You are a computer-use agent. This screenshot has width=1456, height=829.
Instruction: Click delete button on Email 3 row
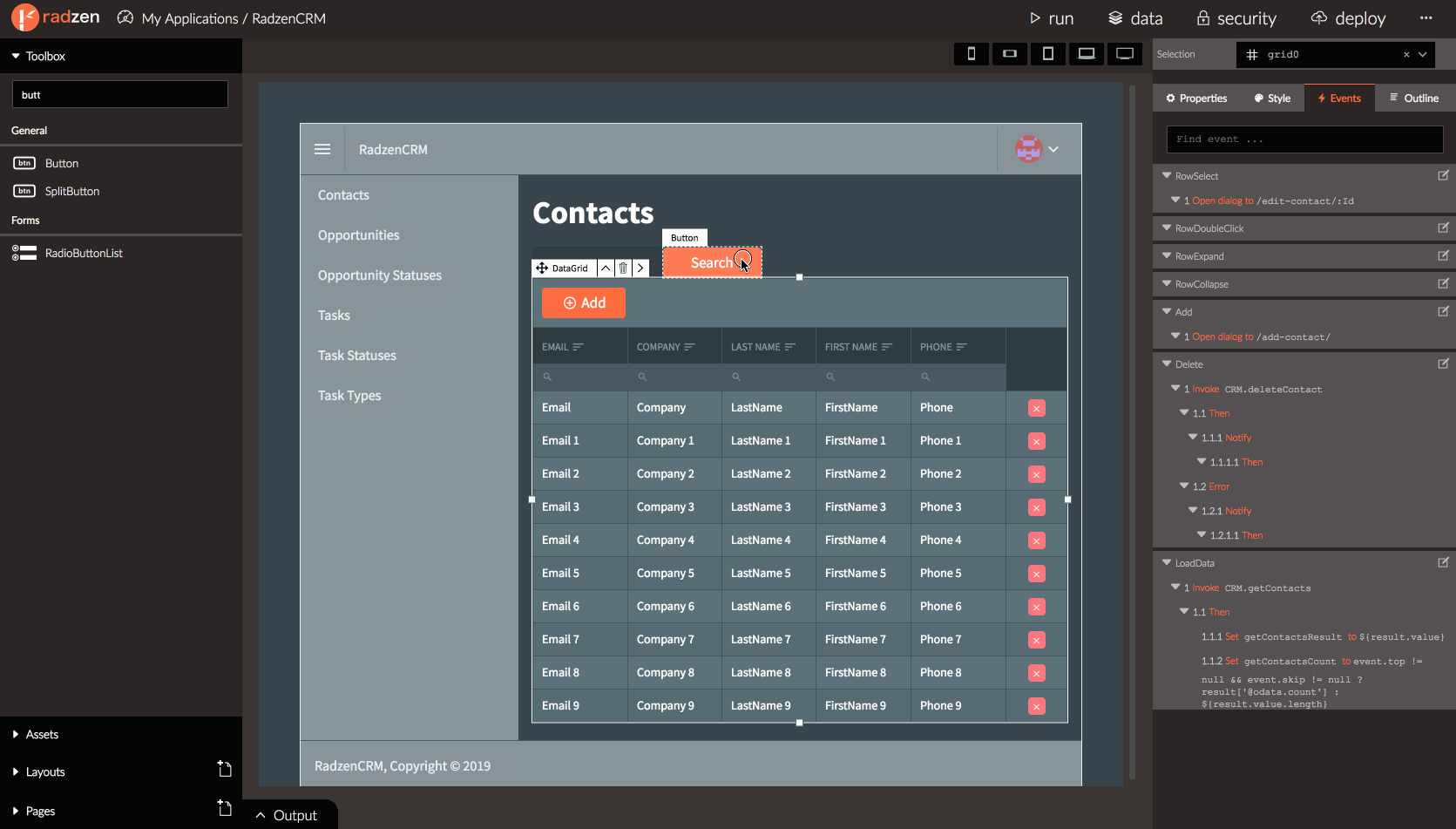click(x=1036, y=507)
